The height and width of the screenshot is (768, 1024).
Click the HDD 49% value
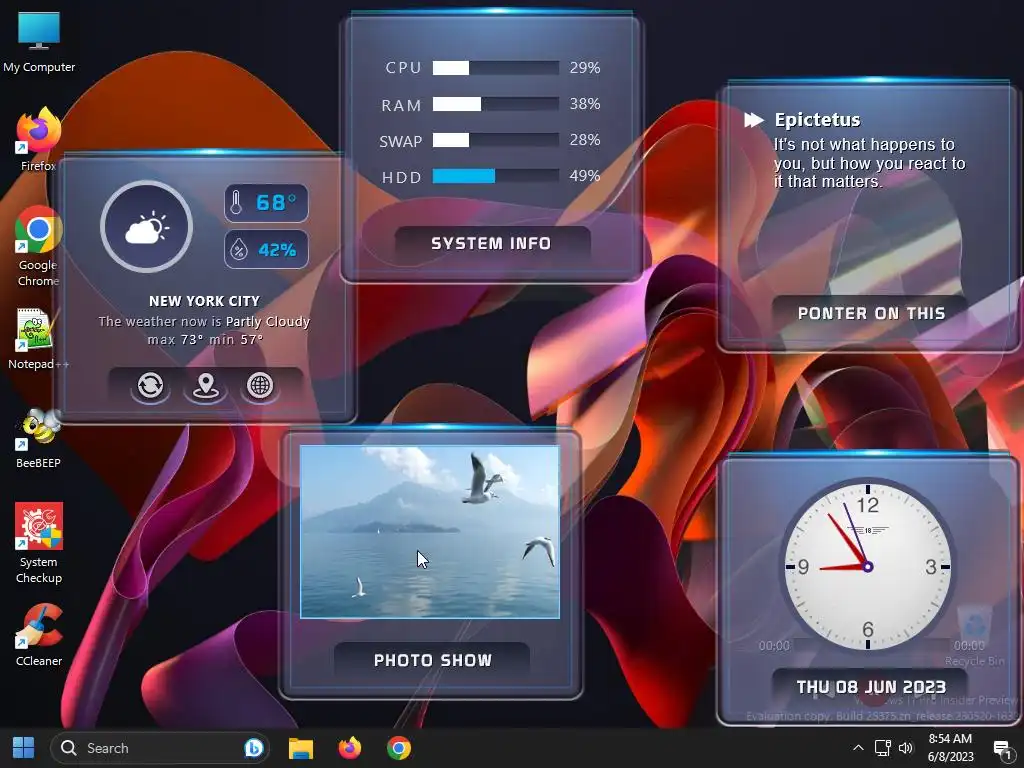pos(584,176)
